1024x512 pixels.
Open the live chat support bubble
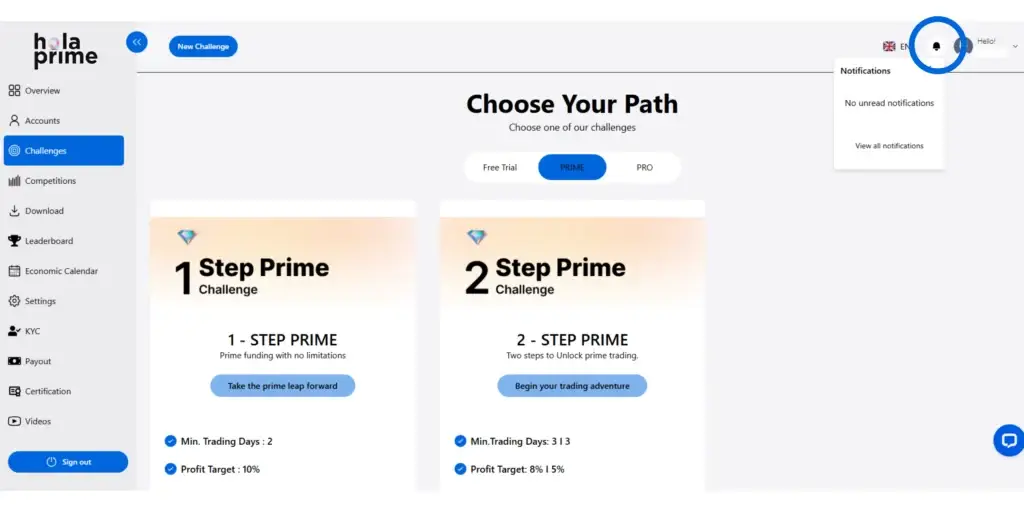click(x=1008, y=440)
